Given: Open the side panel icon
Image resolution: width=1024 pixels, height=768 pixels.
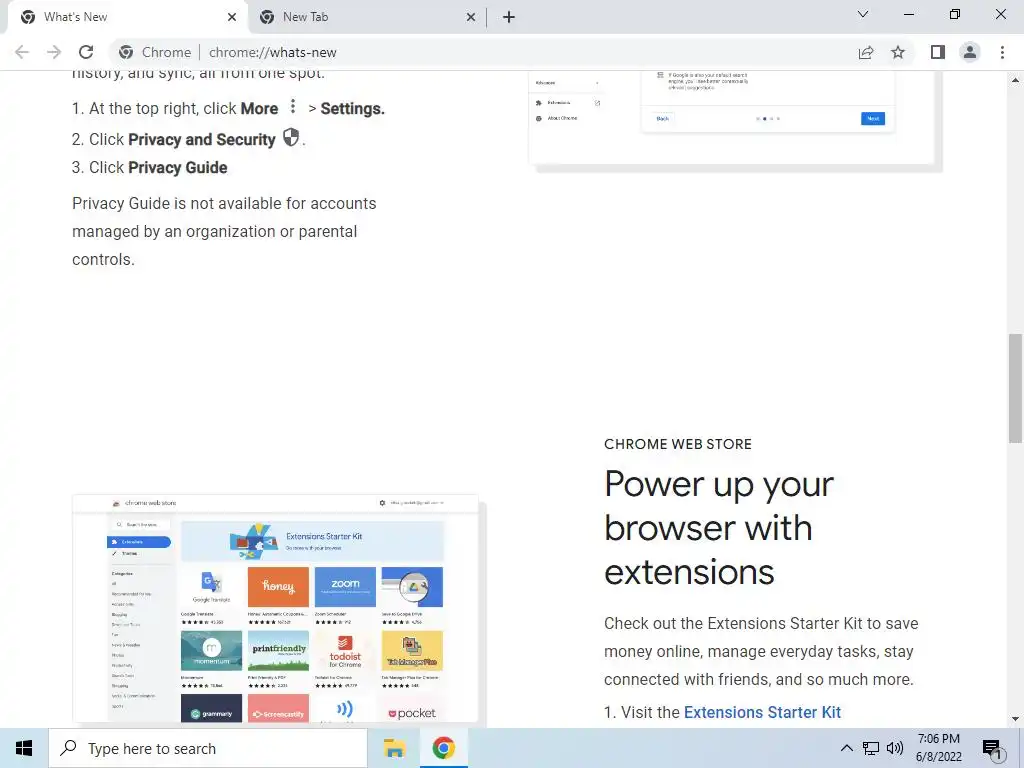Looking at the screenshot, I should tap(938, 52).
